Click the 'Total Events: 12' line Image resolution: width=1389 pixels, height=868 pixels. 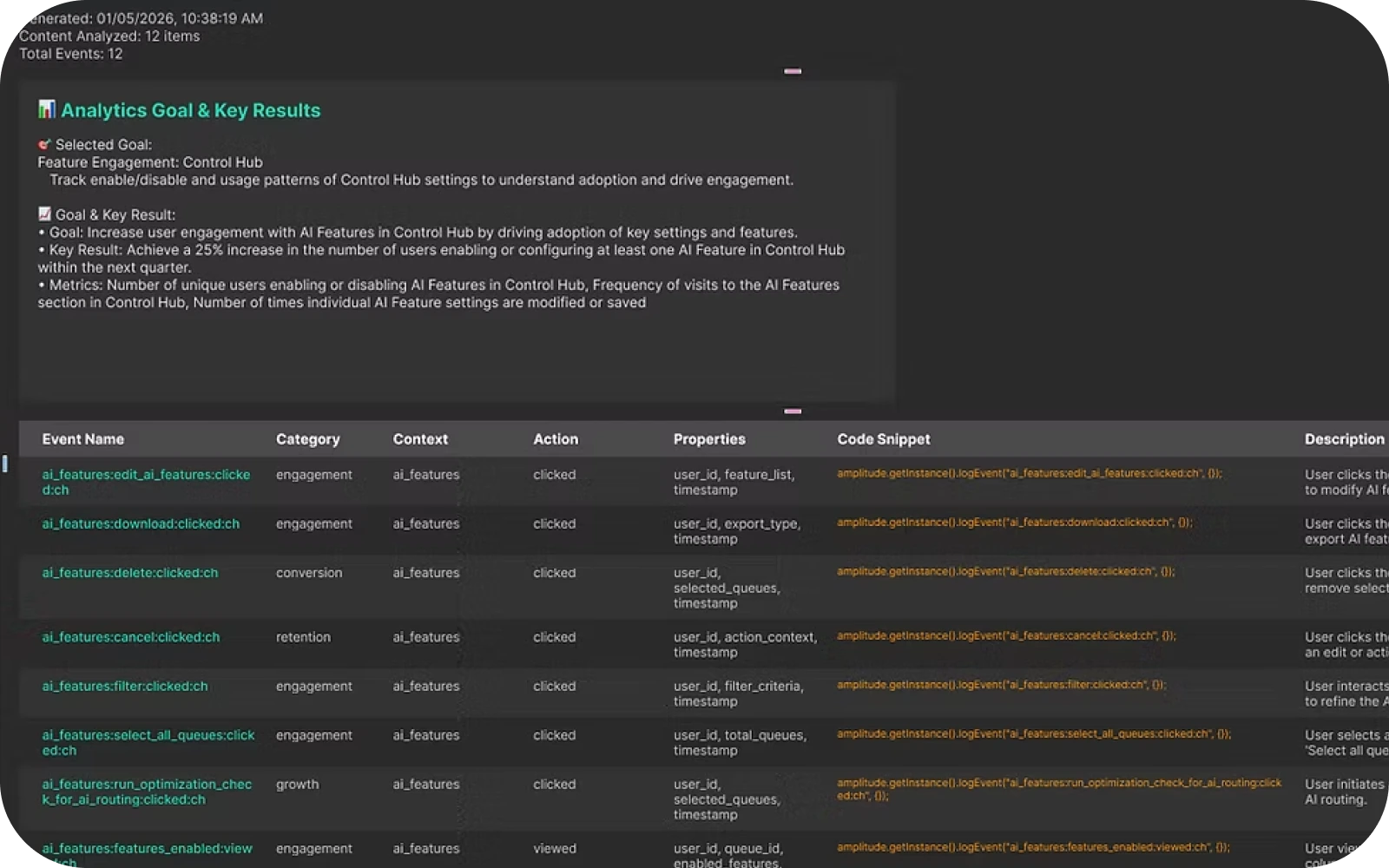point(71,54)
